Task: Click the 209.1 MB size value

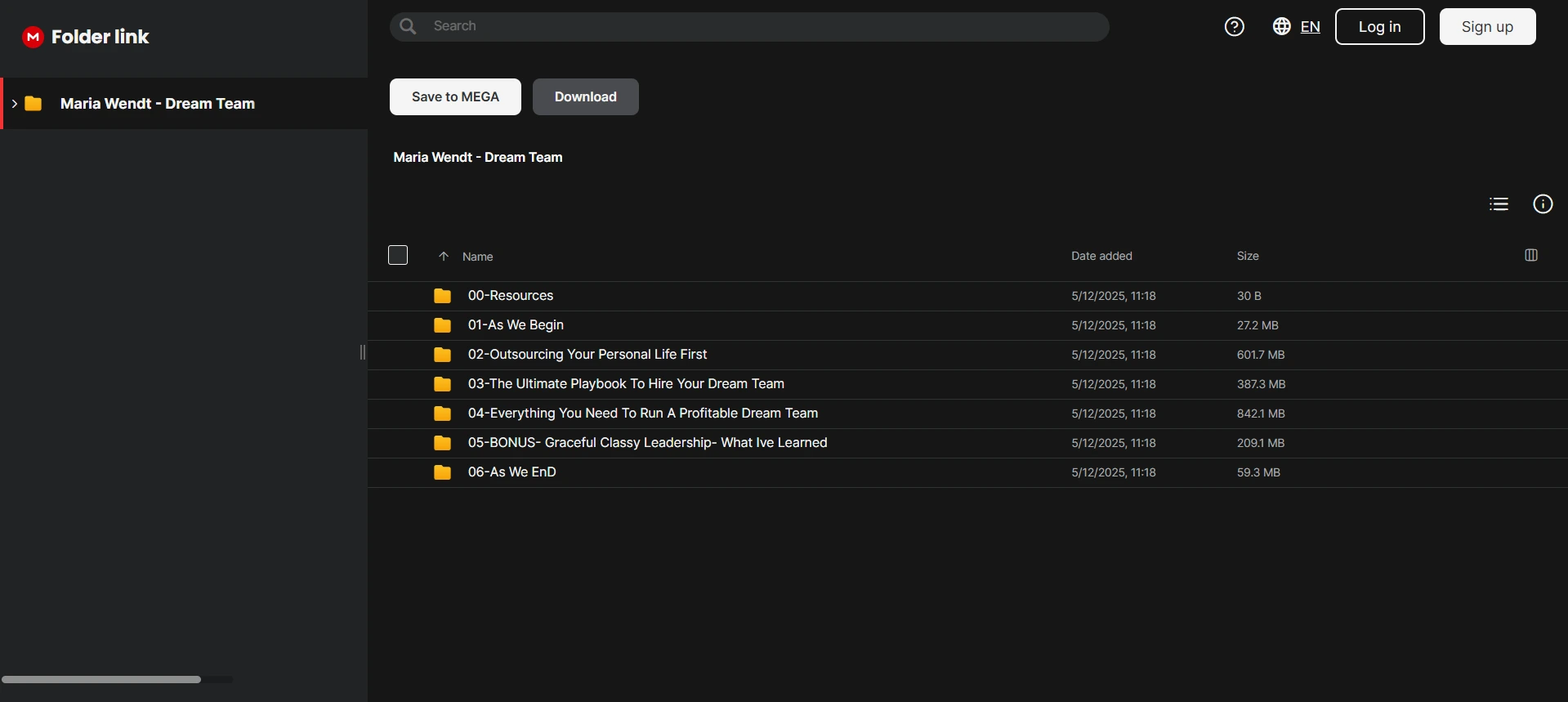Action: [x=1261, y=443]
